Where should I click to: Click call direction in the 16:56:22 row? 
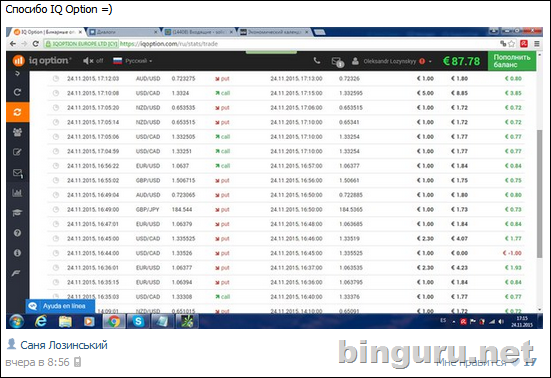[222, 166]
